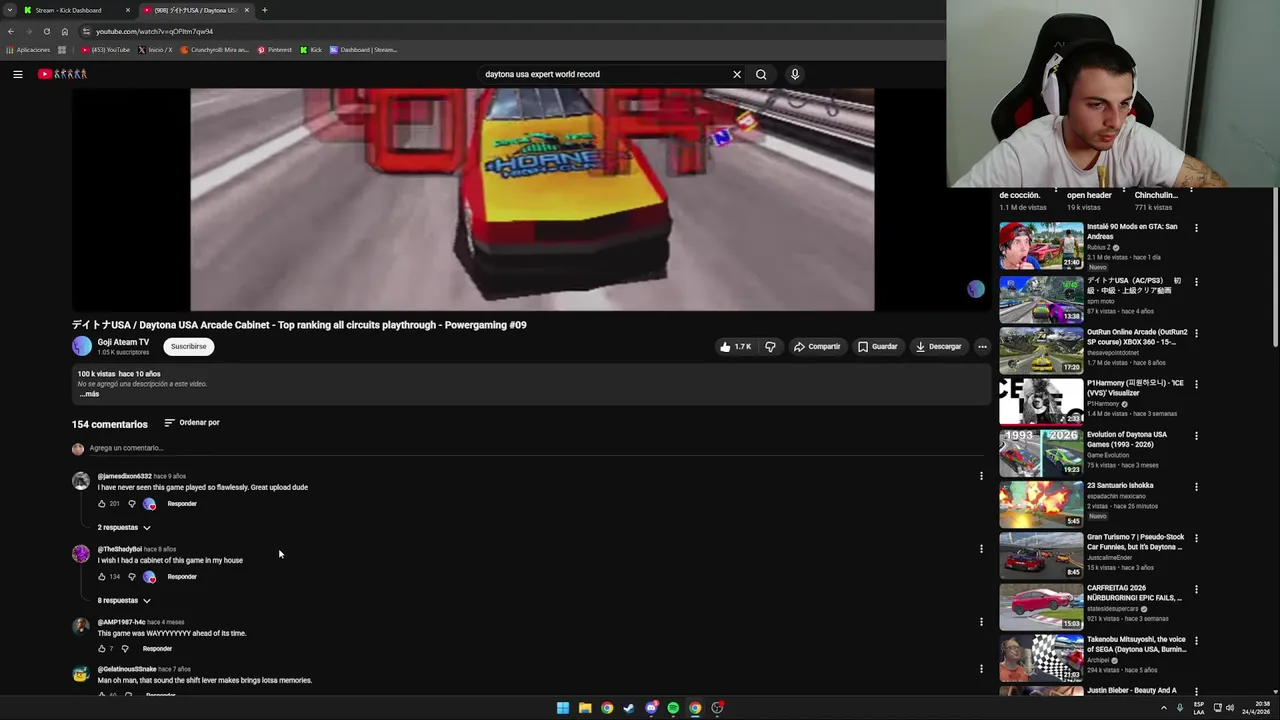Reload the page in browser toolbar
This screenshot has width=1280, height=720.
point(46,31)
